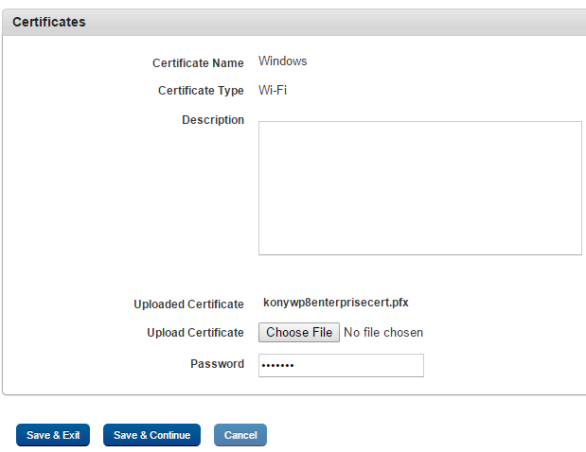
Task: Select Save & Continue
Action: coord(152,435)
